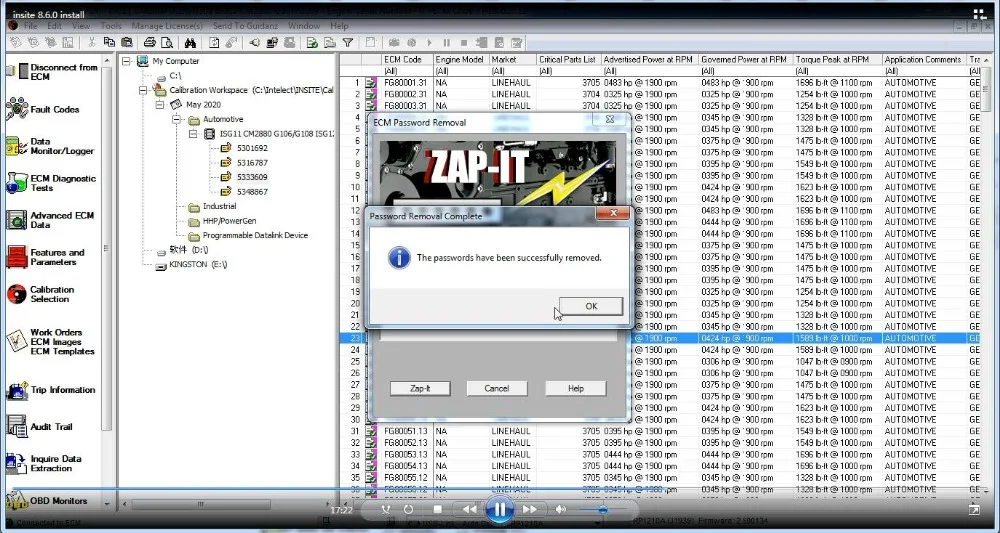Open ECM Diagnostic Tests
This screenshot has width=1000, height=533.
(x=51, y=183)
